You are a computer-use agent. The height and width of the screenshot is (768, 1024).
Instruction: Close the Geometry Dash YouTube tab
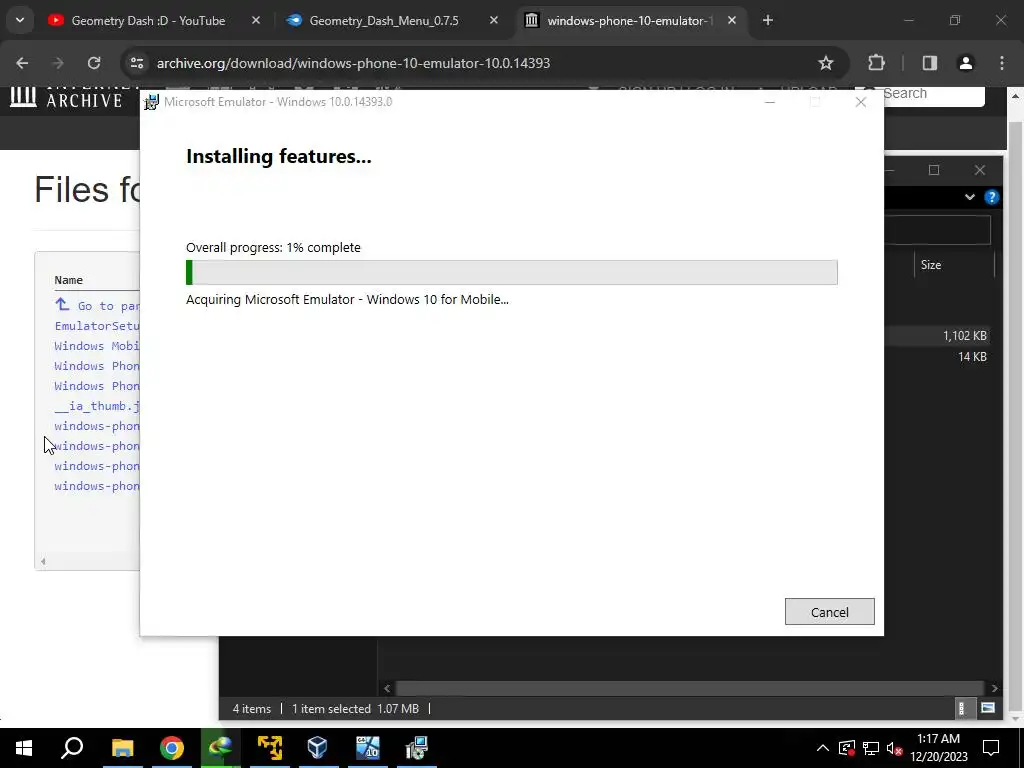point(256,21)
